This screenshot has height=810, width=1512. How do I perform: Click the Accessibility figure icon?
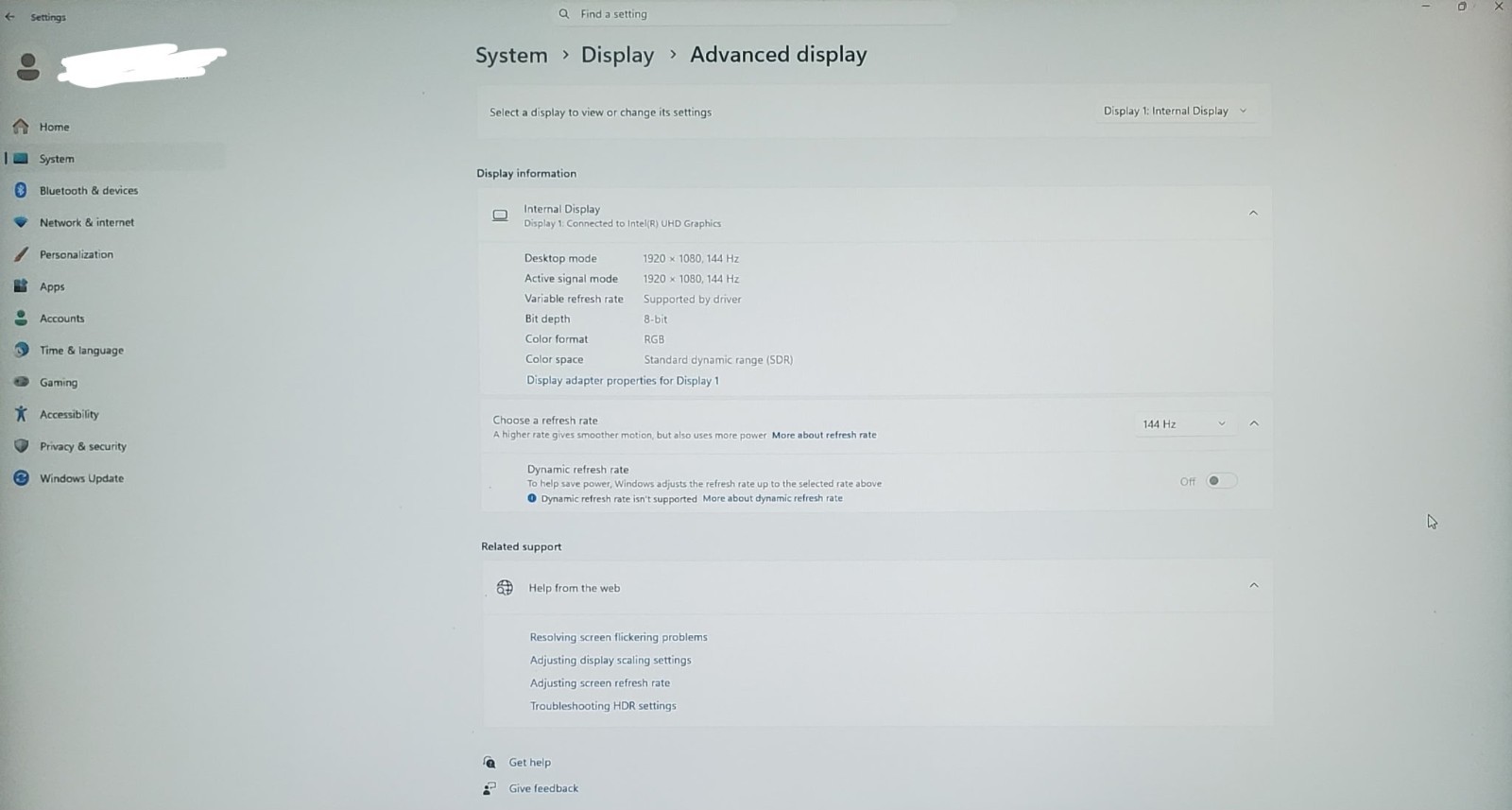click(x=21, y=414)
